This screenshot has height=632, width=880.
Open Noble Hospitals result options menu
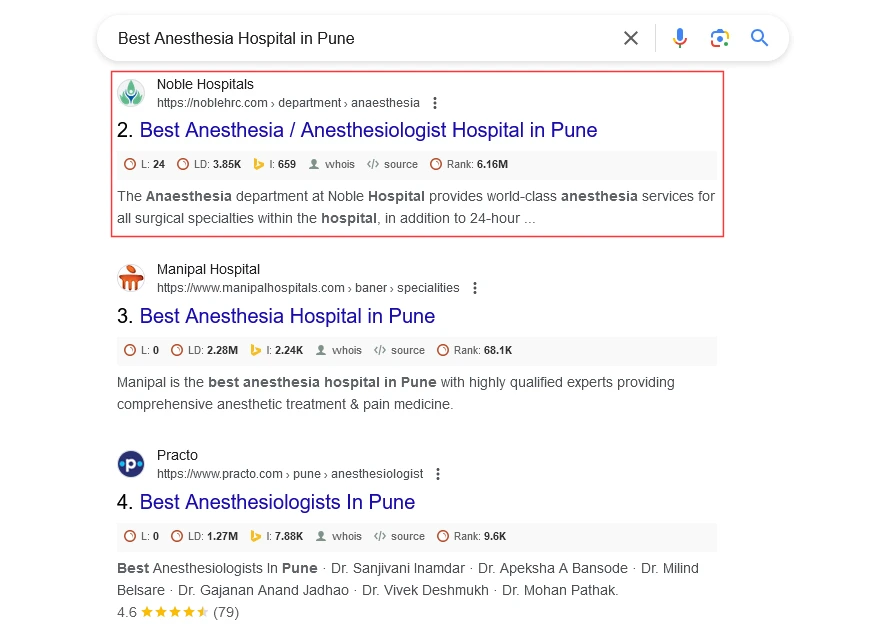pos(434,103)
